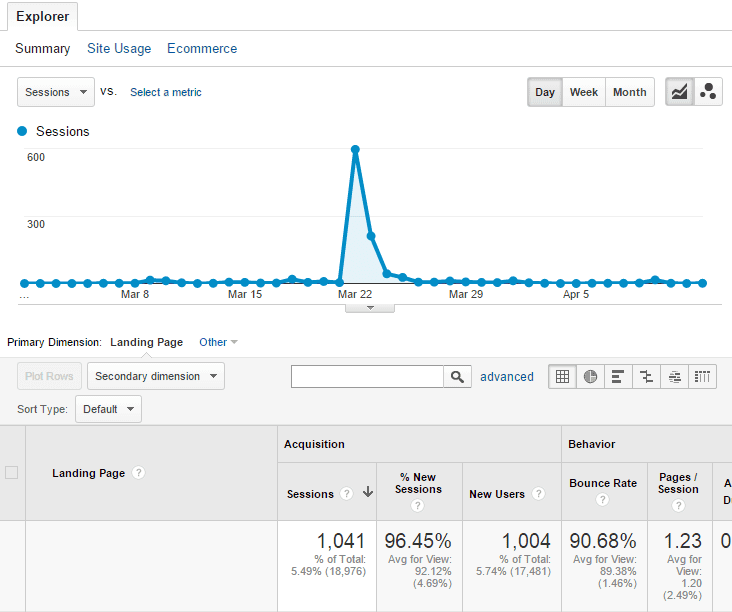Select the term cloud view icon
The height and width of the screenshot is (612, 732).
(x=675, y=377)
